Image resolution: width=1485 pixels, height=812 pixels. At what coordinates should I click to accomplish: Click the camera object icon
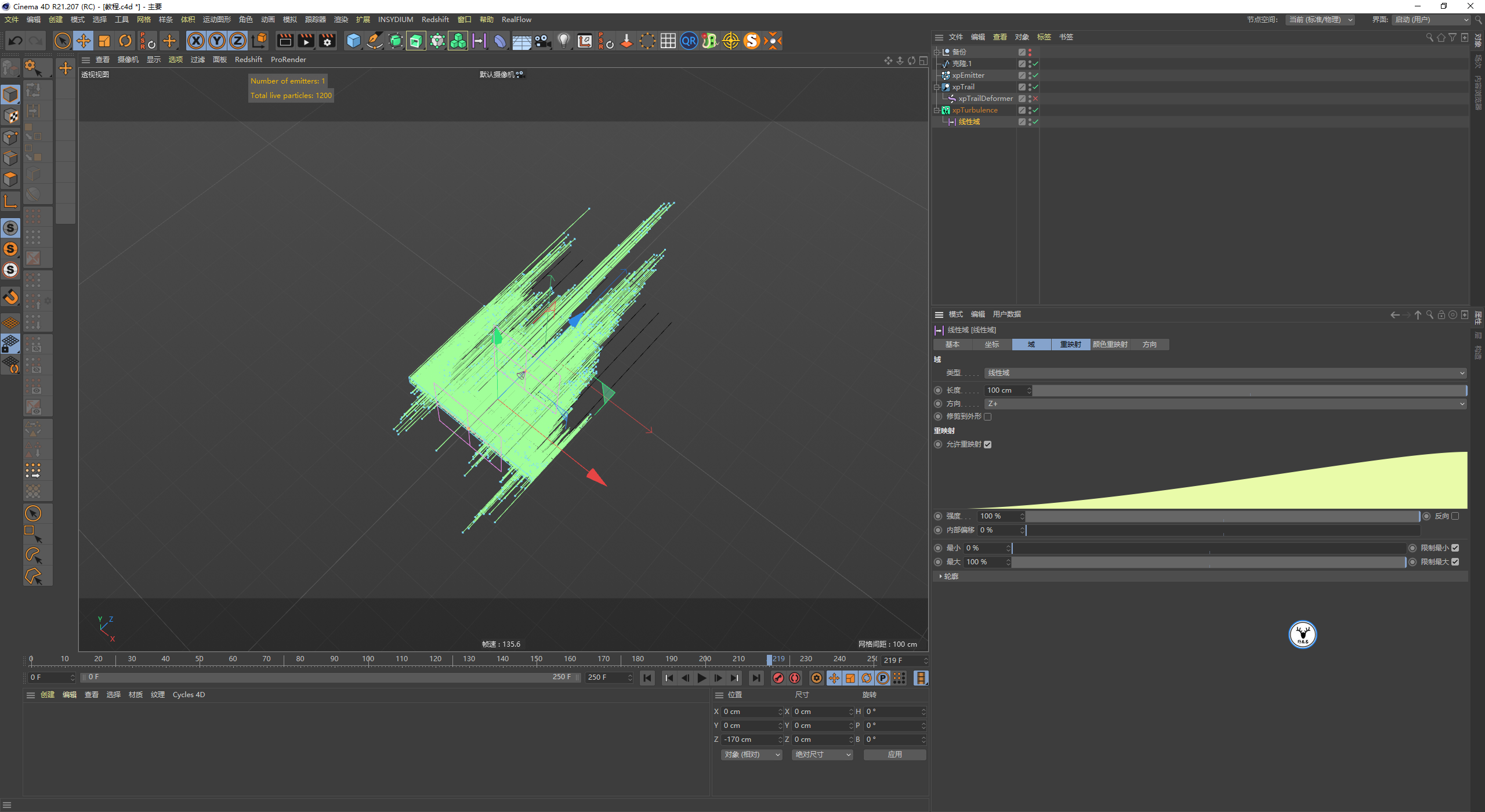[542, 41]
